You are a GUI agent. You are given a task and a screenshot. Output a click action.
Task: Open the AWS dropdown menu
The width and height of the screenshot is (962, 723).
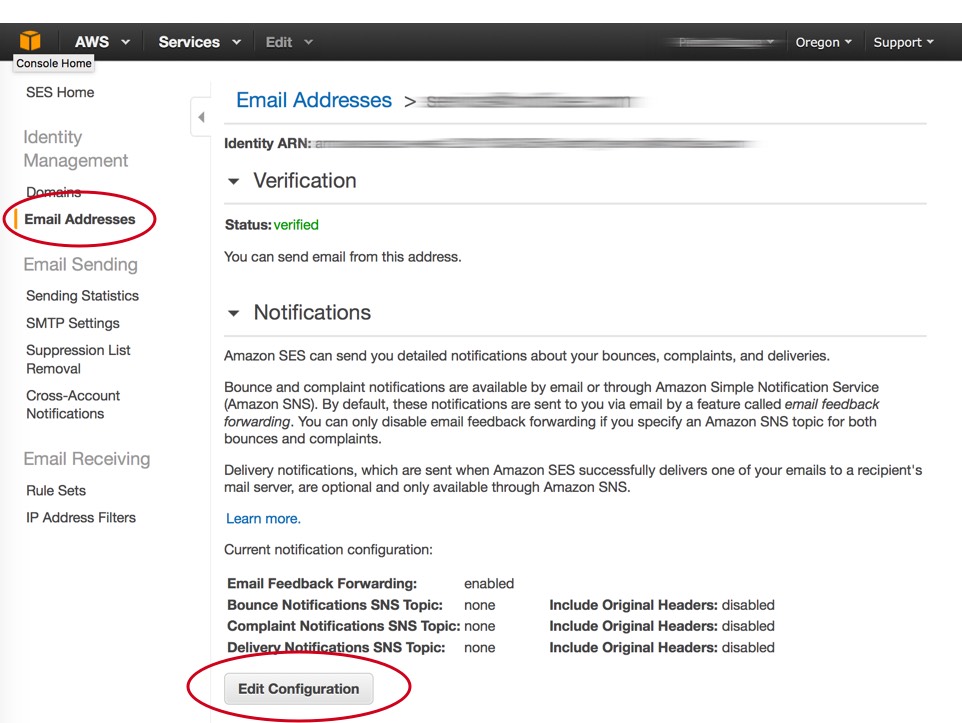coord(102,42)
